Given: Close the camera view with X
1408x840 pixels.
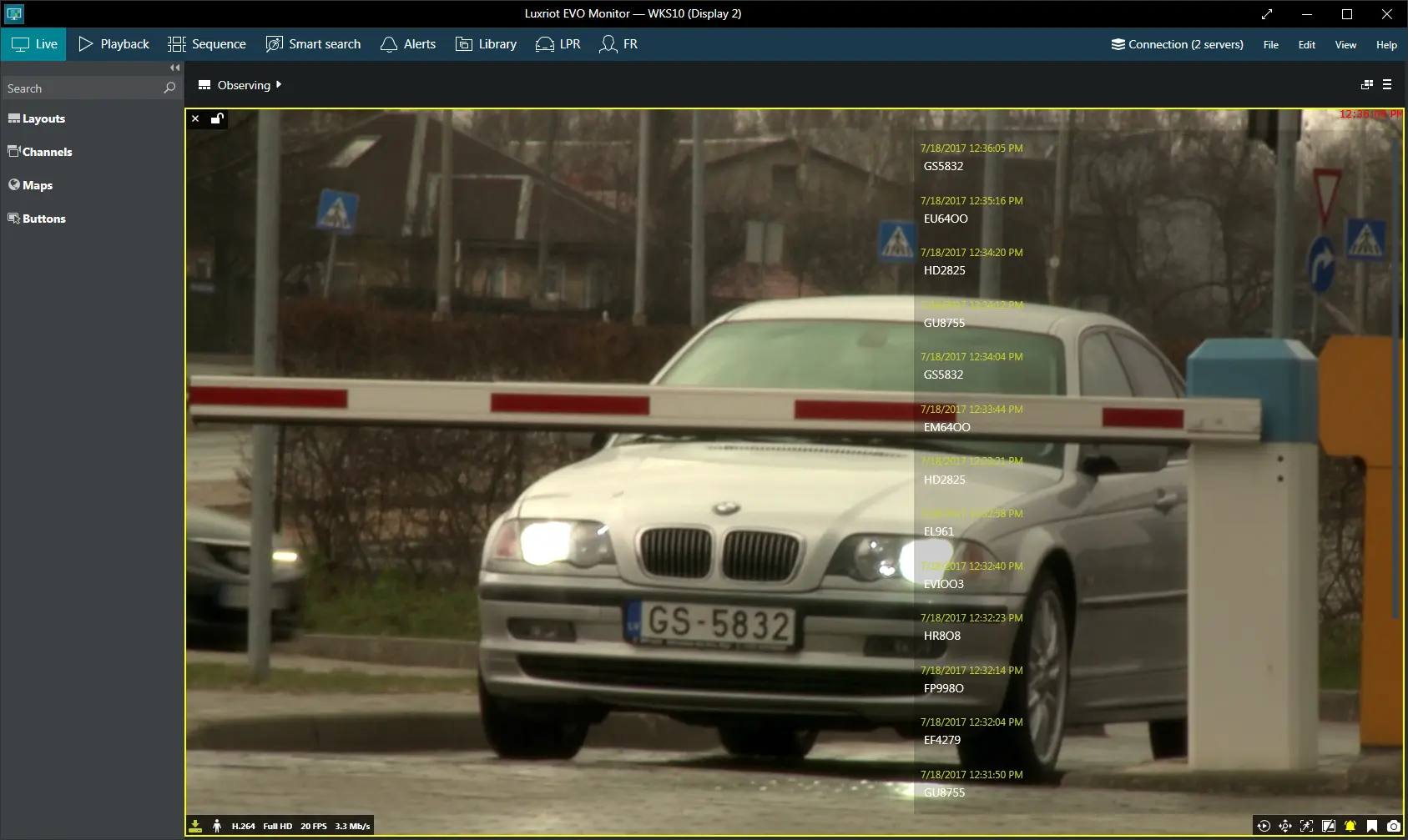Looking at the screenshot, I should click(x=195, y=119).
